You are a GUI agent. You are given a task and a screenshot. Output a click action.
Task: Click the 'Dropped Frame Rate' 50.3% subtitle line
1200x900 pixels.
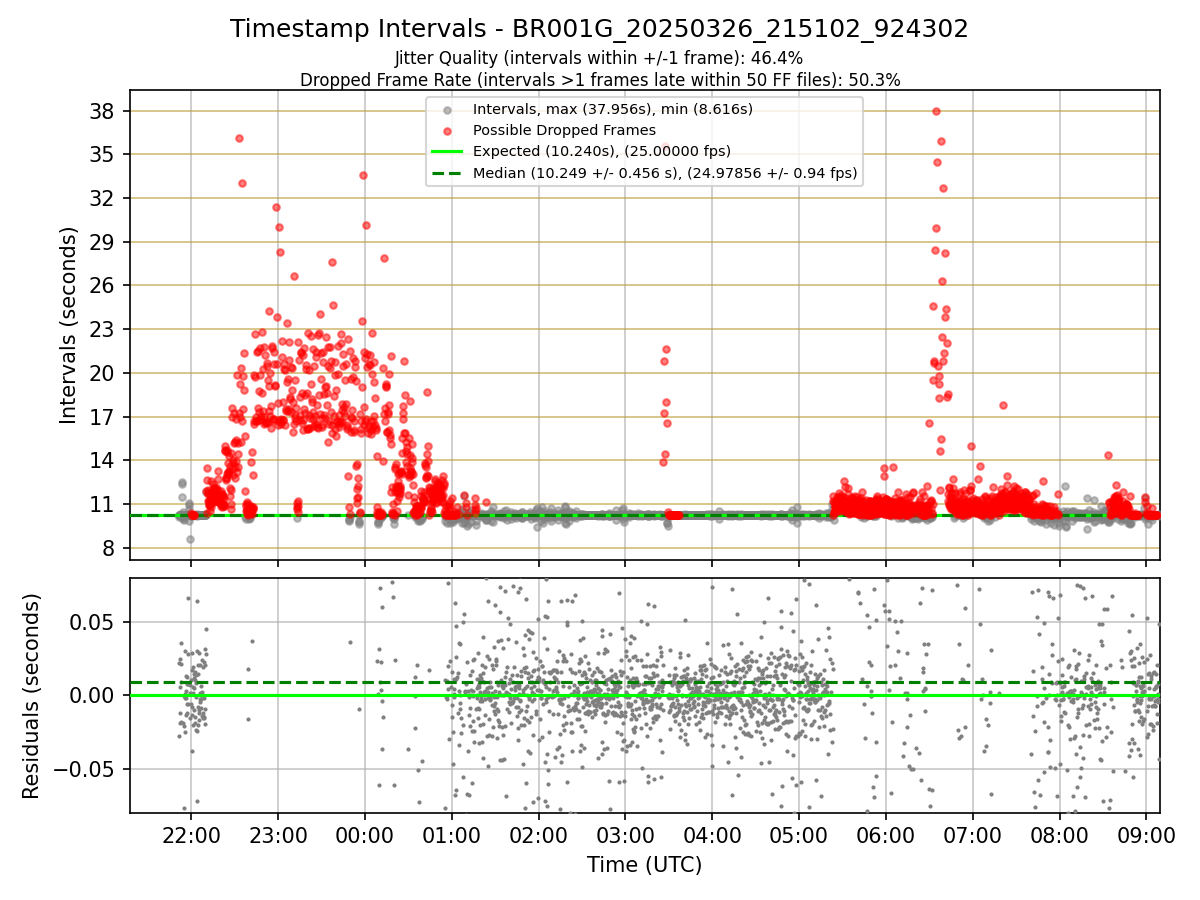[x=600, y=80]
